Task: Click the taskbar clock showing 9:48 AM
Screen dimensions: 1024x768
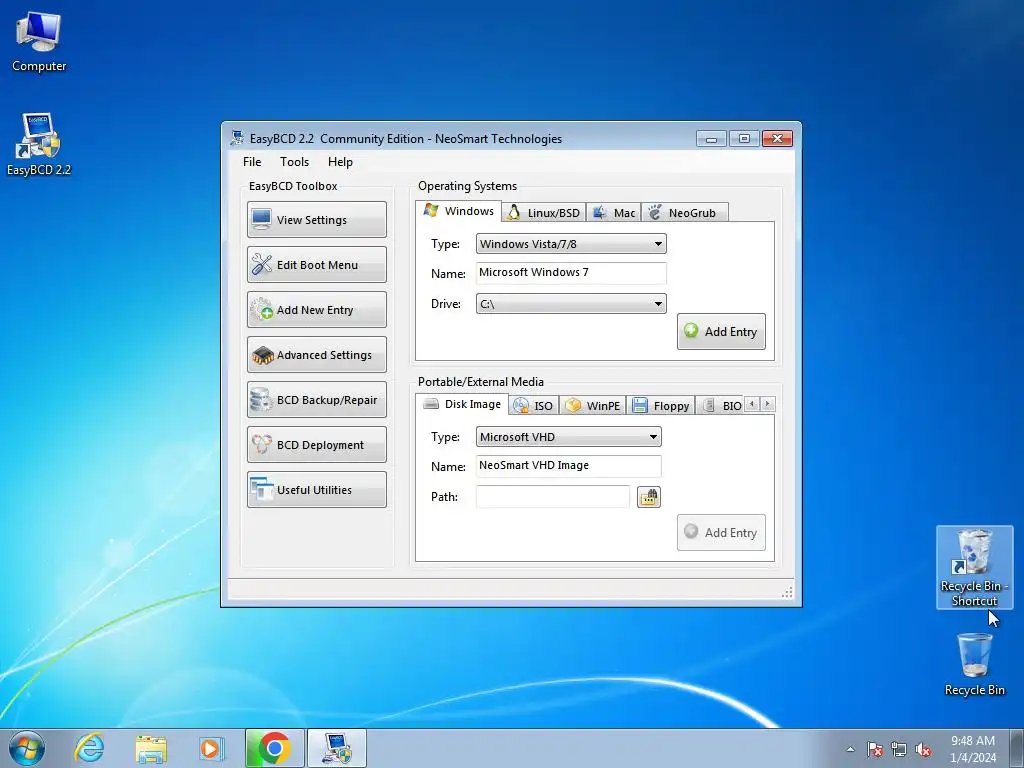Action: point(973,749)
